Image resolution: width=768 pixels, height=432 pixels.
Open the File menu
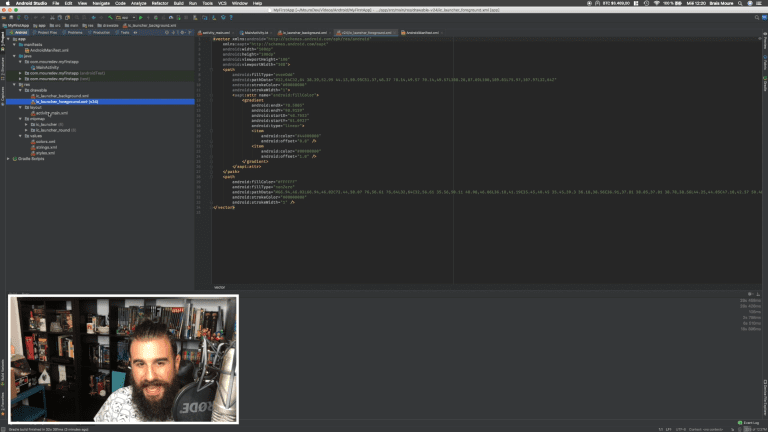point(55,3)
